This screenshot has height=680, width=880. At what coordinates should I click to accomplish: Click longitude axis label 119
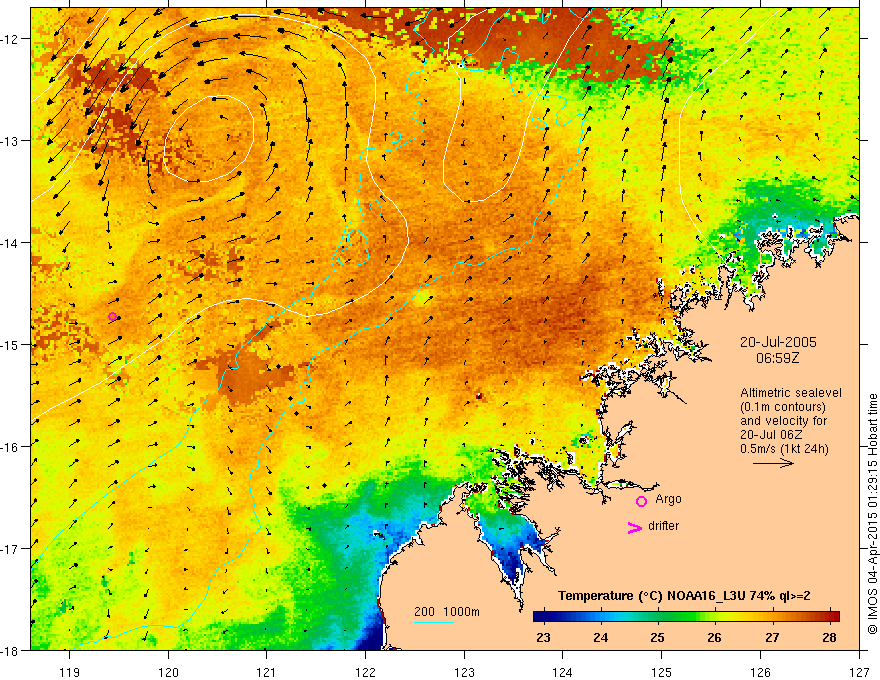pyautogui.click(x=70, y=672)
